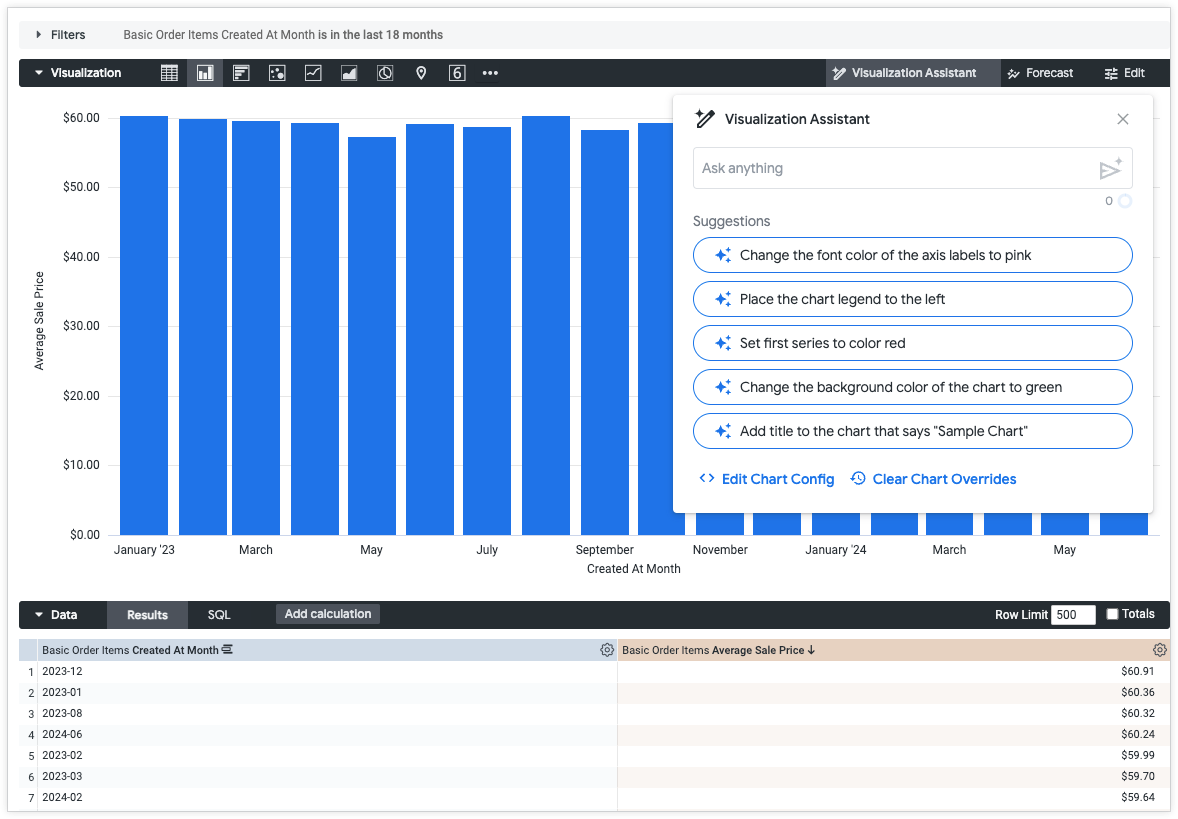This screenshot has width=1178, height=819.
Task: Click the Add calculation button
Action: [x=327, y=614]
